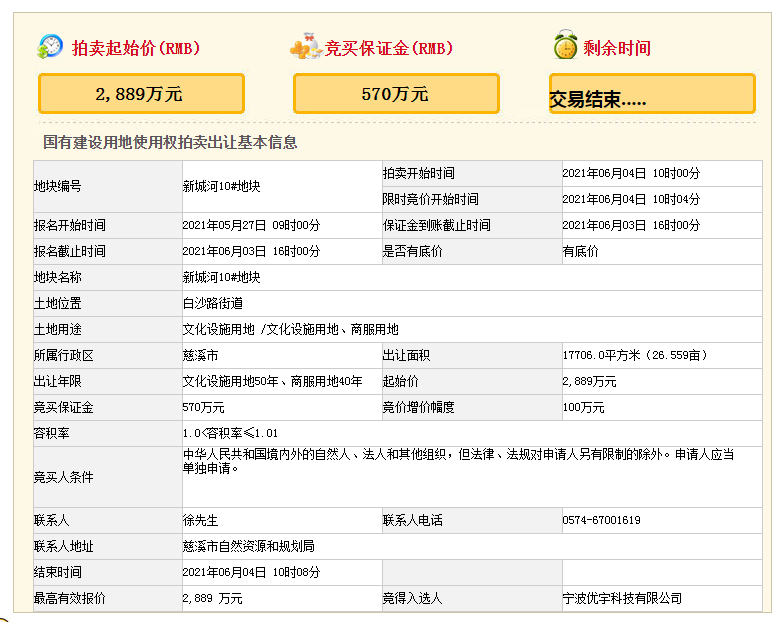Click the 竞价增价幅度 label
This screenshot has width=782, height=622.
point(418,407)
